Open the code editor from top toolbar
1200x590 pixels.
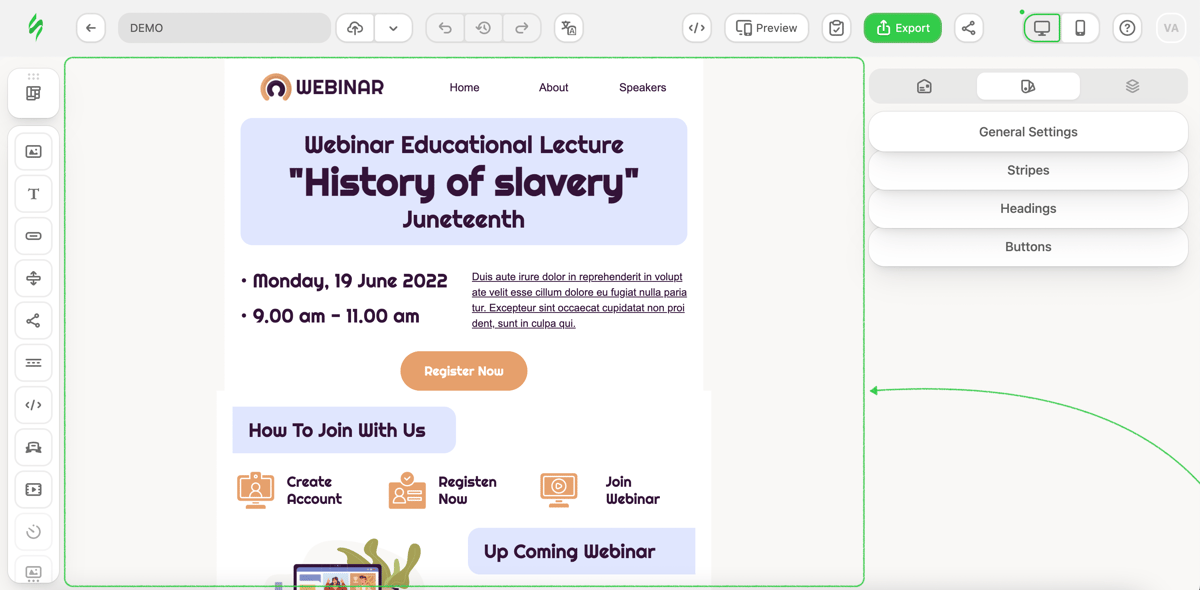click(x=697, y=28)
